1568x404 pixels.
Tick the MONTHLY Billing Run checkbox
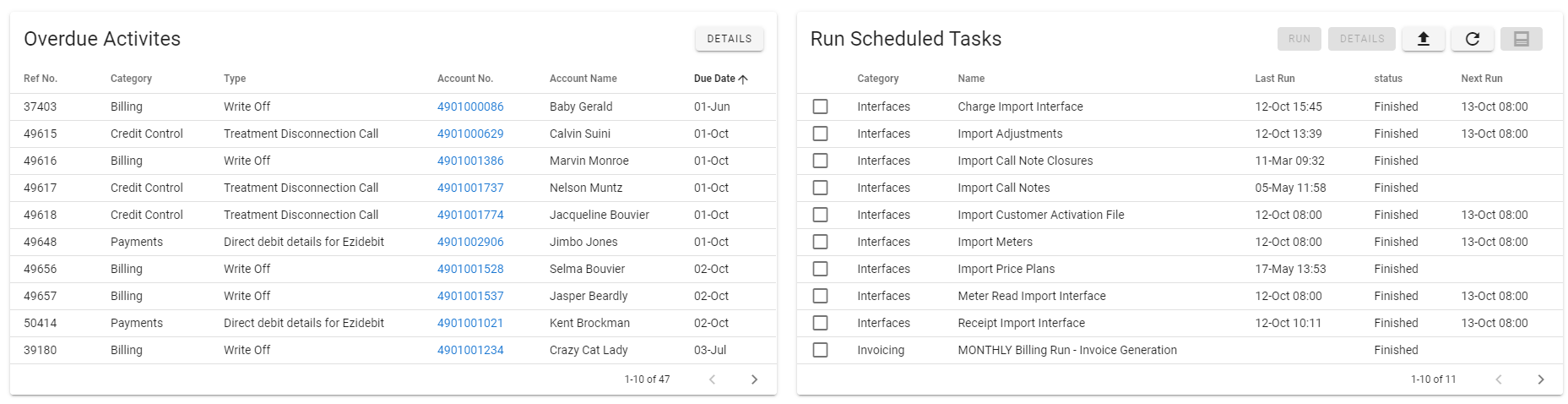[820, 350]
